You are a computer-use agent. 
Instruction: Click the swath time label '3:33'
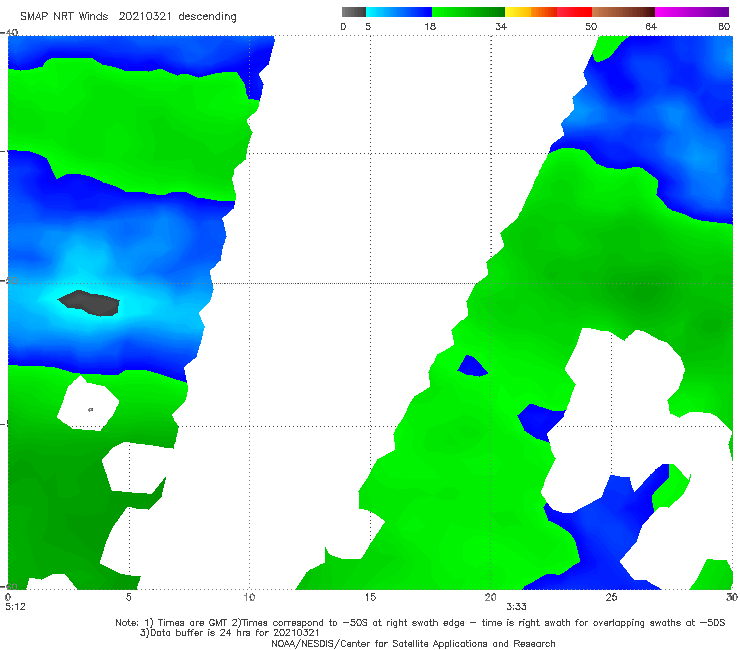516,607
